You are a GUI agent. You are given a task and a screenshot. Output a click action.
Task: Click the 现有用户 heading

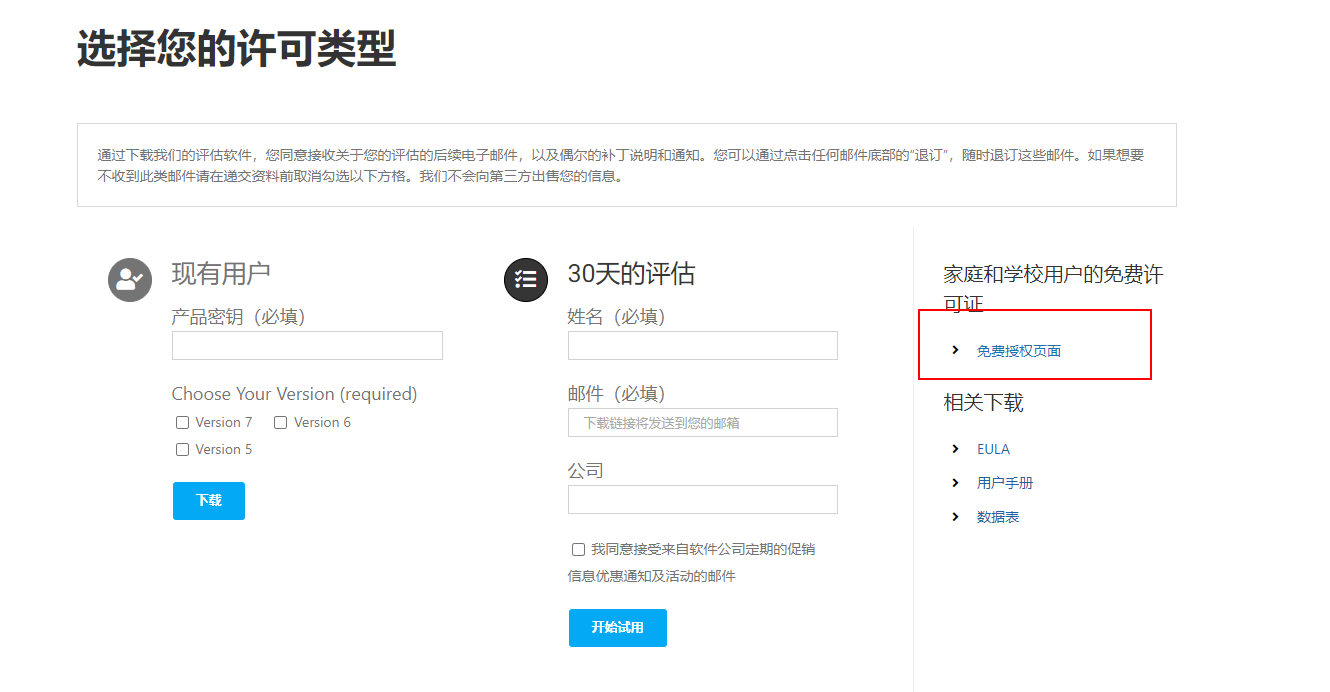(221, 274)
